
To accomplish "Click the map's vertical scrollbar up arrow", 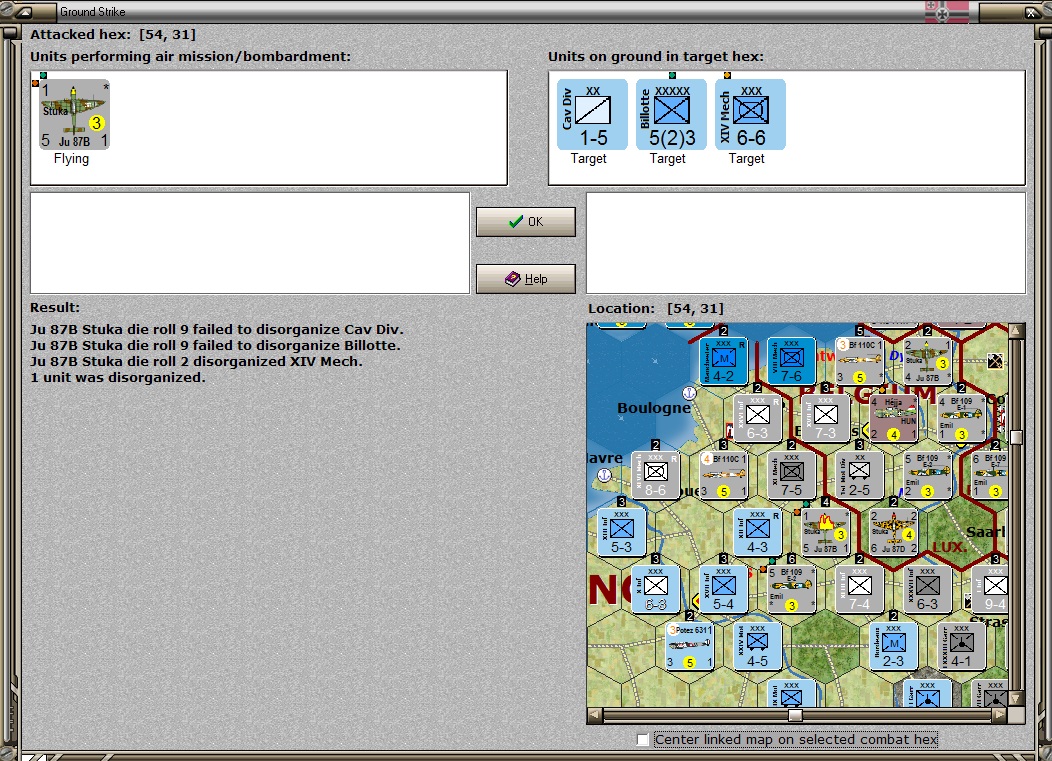I will (1016, 331).
